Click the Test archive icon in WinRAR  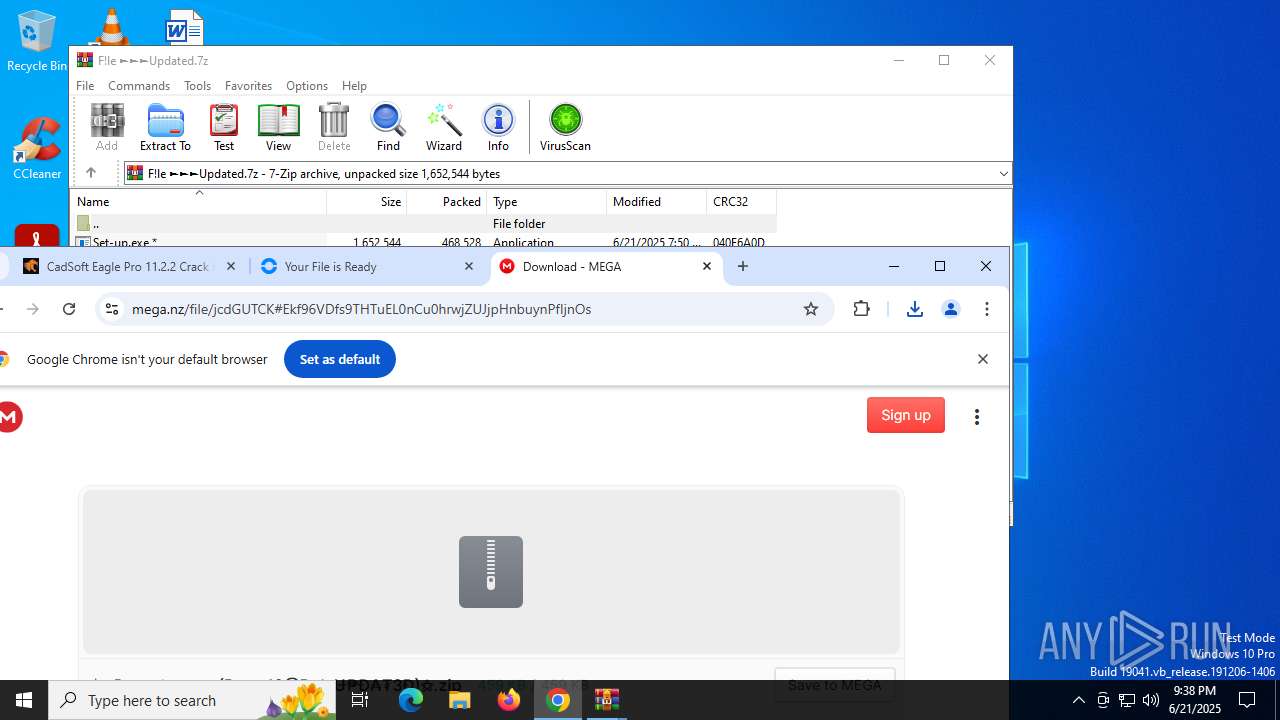pos(224,127)
